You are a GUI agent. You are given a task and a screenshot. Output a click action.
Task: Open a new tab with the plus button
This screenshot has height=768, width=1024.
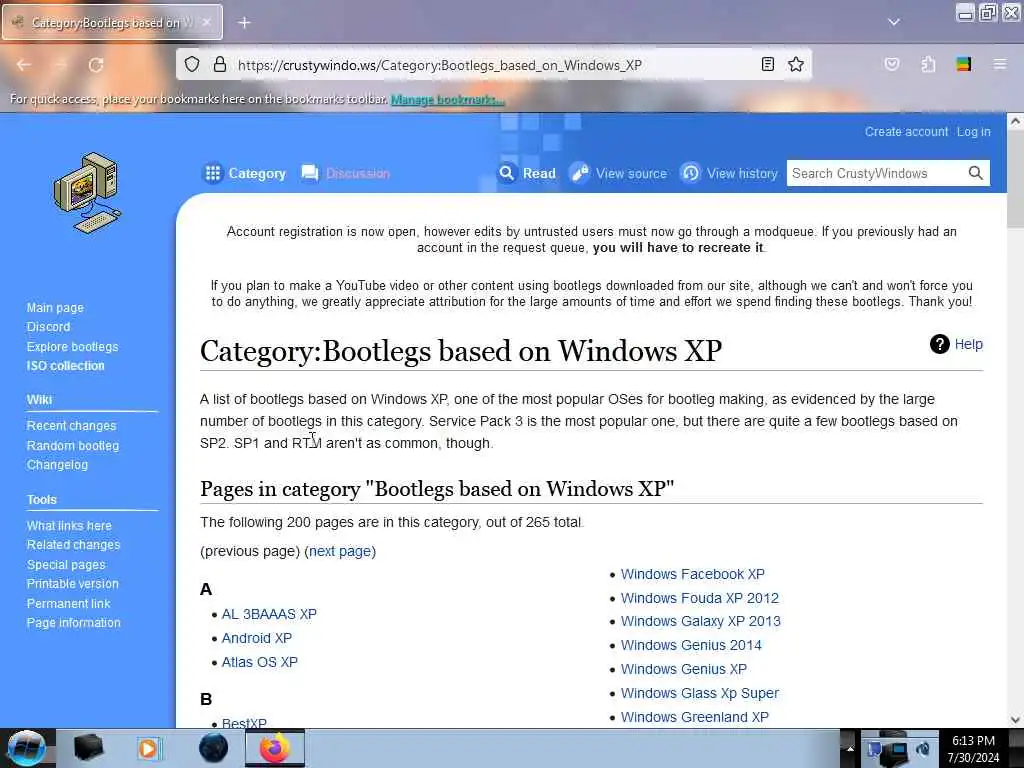point(244,23)
